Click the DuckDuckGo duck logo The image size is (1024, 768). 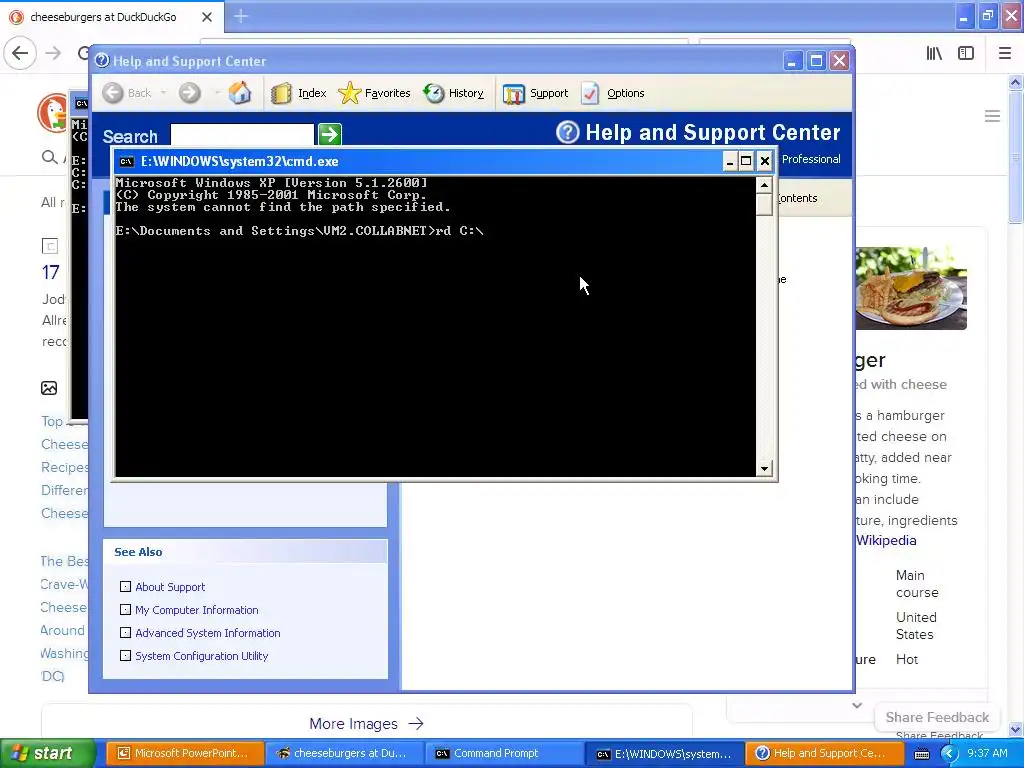[54, 112]
